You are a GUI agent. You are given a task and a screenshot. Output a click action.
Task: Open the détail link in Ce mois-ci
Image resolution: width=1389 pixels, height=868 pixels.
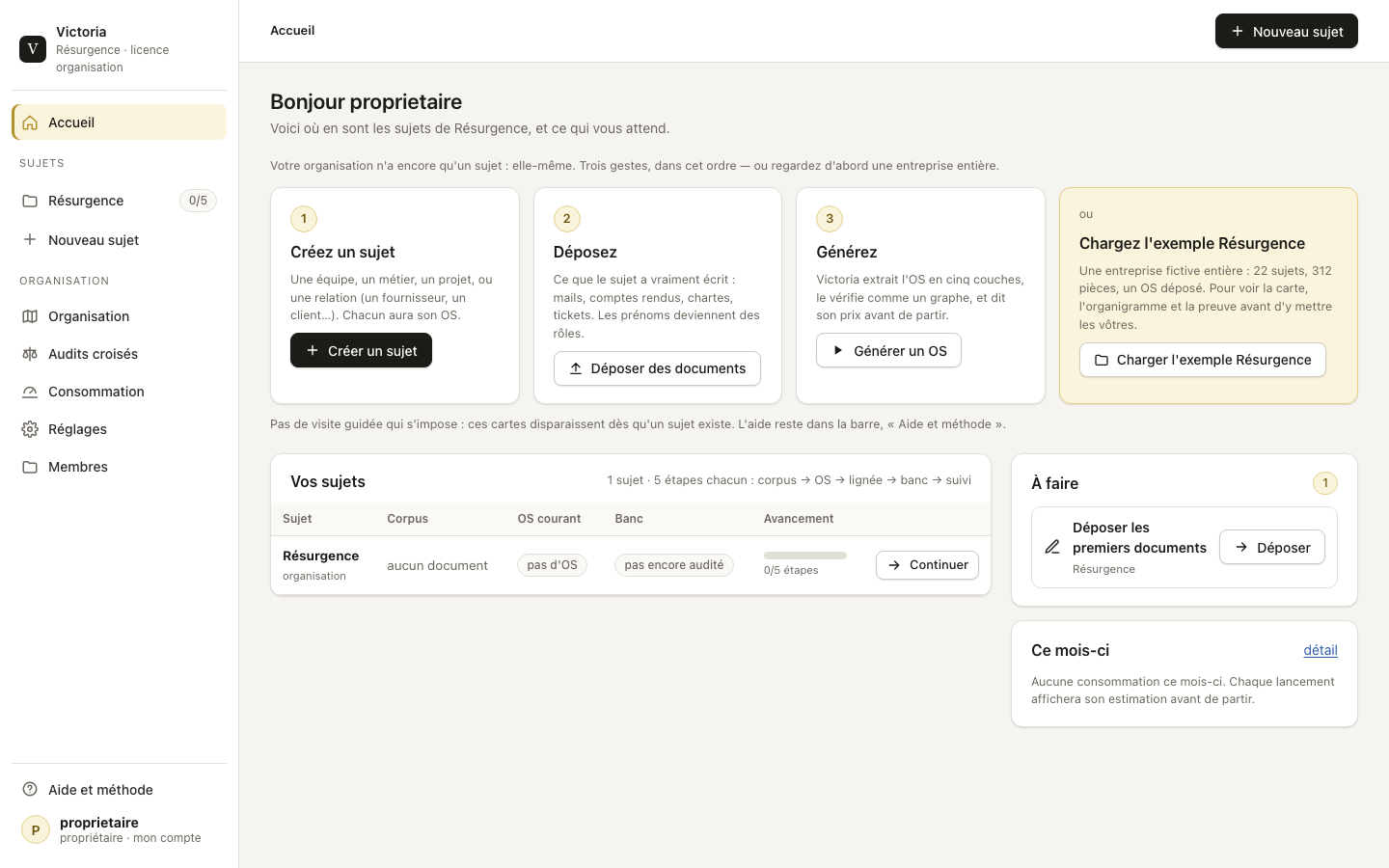[1321, 650]
